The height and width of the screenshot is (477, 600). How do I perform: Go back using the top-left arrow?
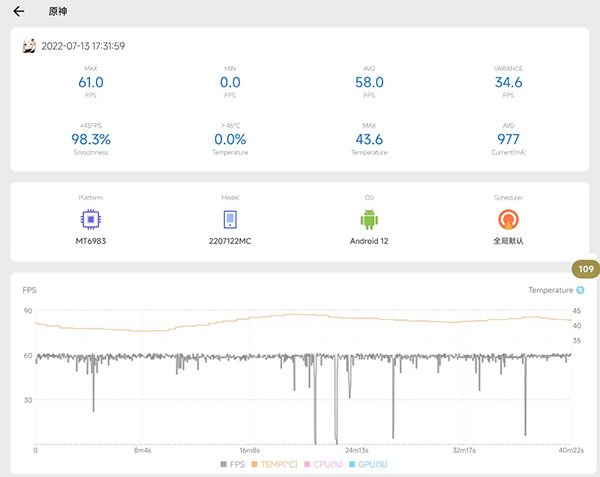pyautogui.click(x=18, y=12)
